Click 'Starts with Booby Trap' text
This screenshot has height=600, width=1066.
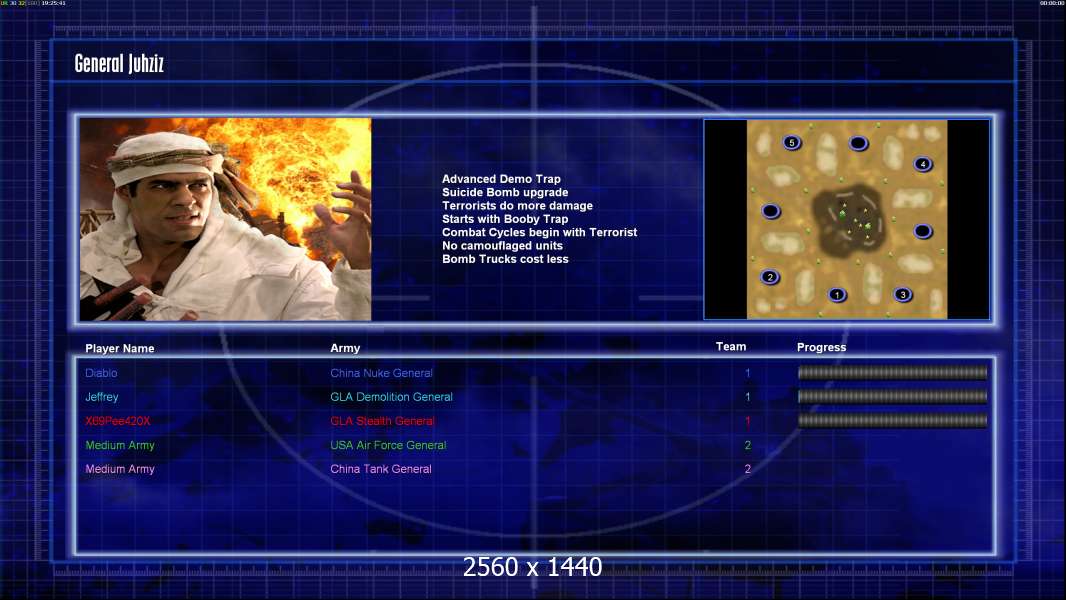505,219
